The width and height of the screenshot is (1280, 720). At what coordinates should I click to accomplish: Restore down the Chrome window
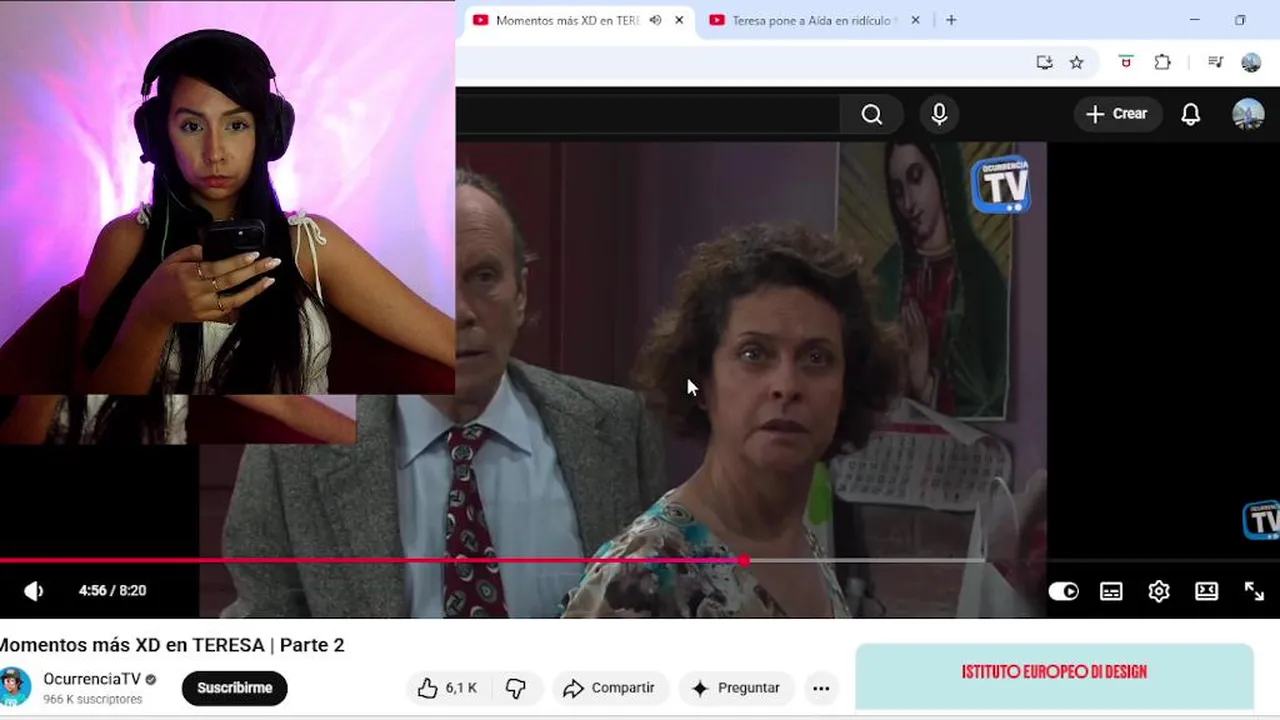tap(1240, 20)
